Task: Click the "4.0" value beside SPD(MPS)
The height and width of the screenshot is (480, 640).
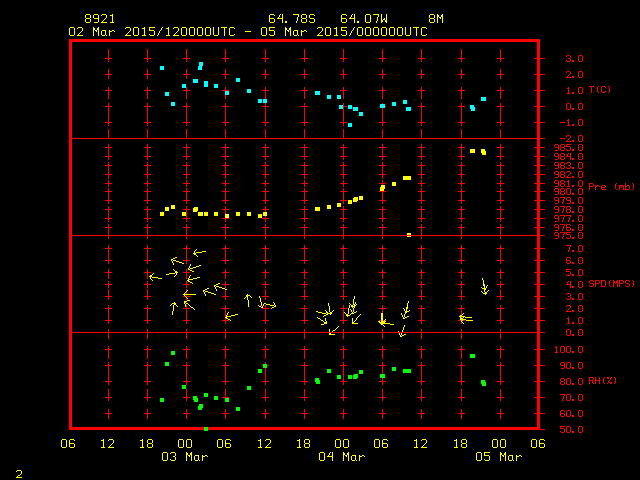Action: point(575,284)
